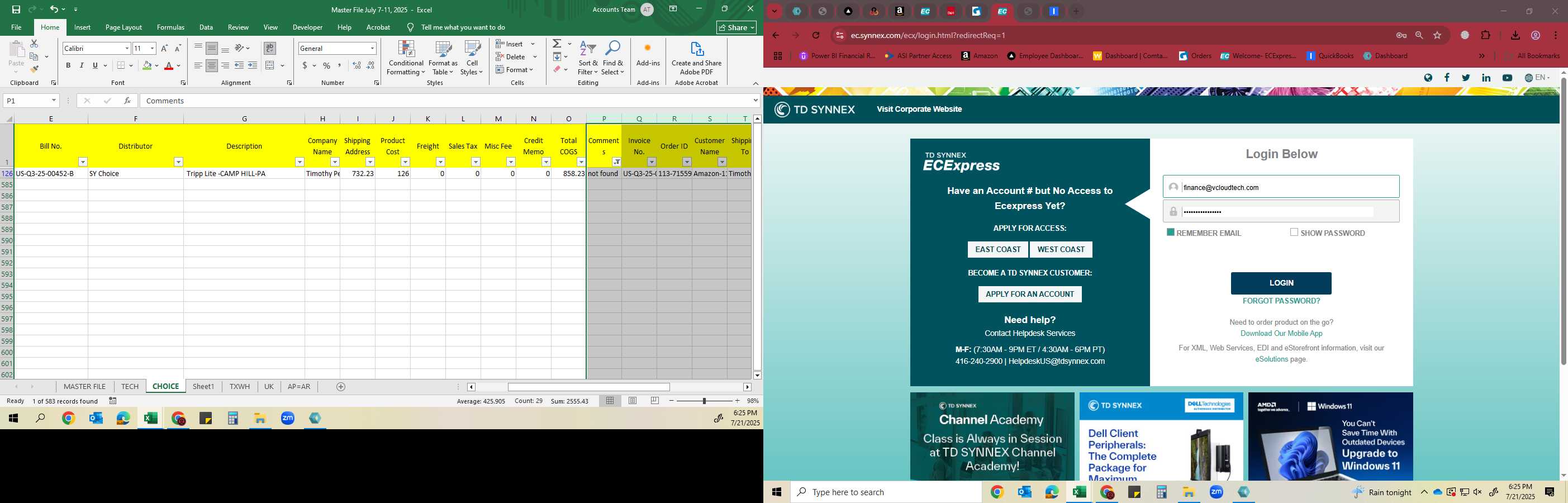The image size is (1568, 503).
Task: Adjust the Excel zoom slider handle
Action: [704, 401]
